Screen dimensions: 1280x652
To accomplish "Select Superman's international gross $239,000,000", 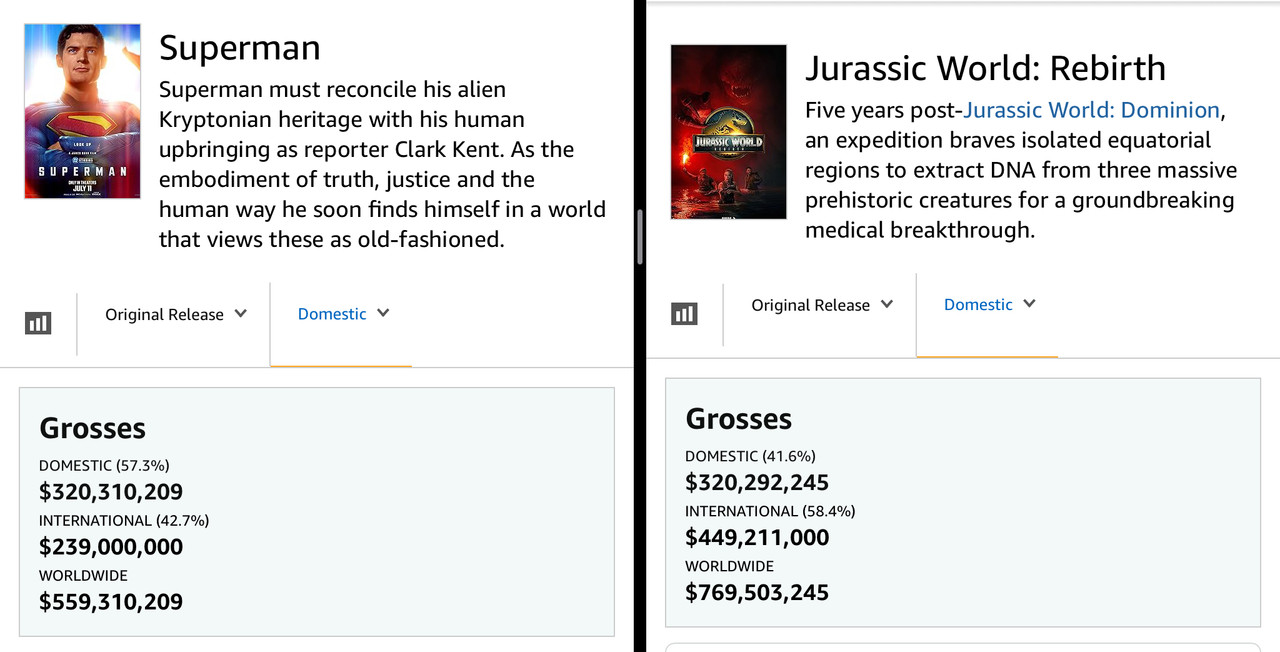I will [111, 547].
